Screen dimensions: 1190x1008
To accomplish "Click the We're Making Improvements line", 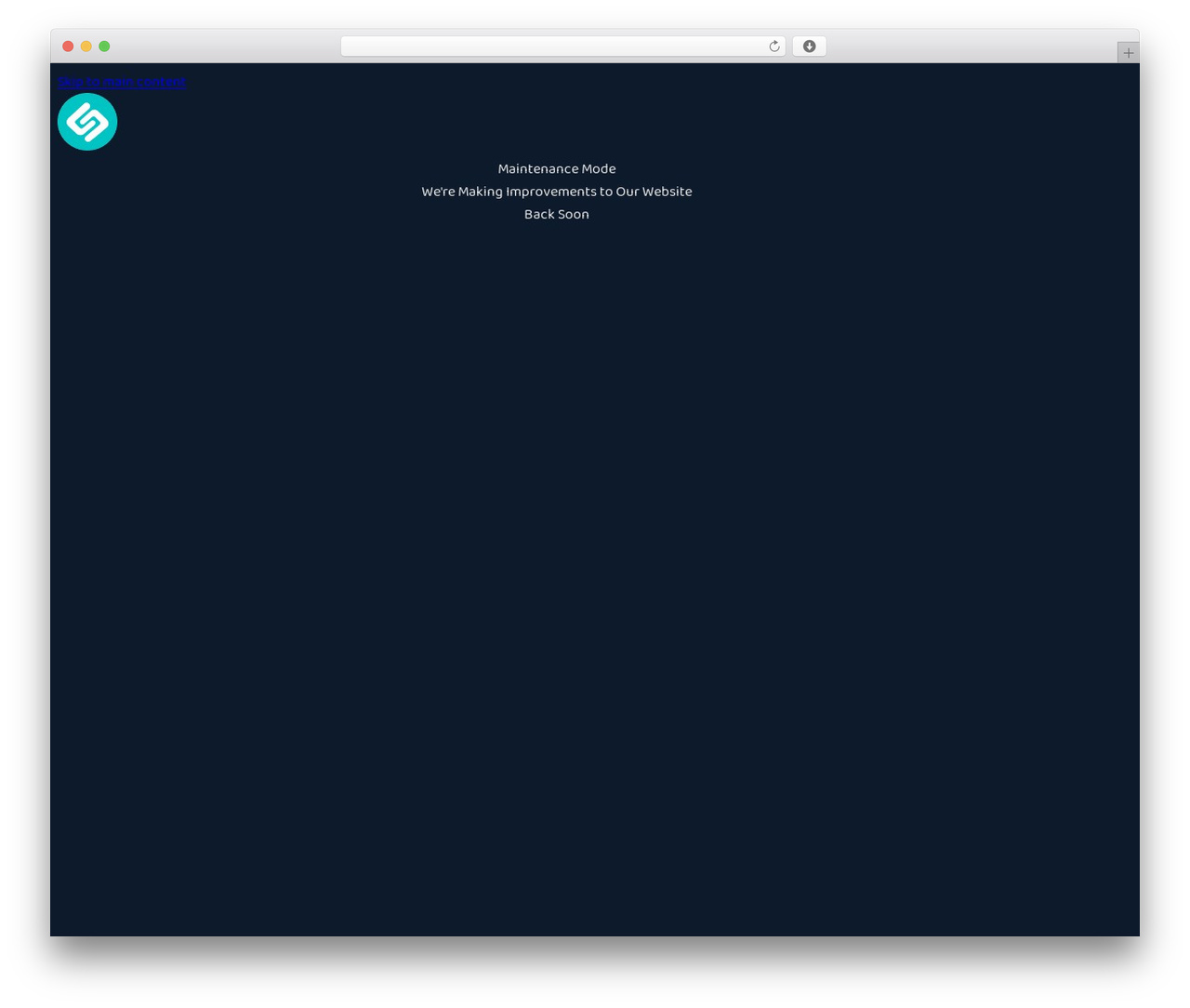I will (557, 192).
